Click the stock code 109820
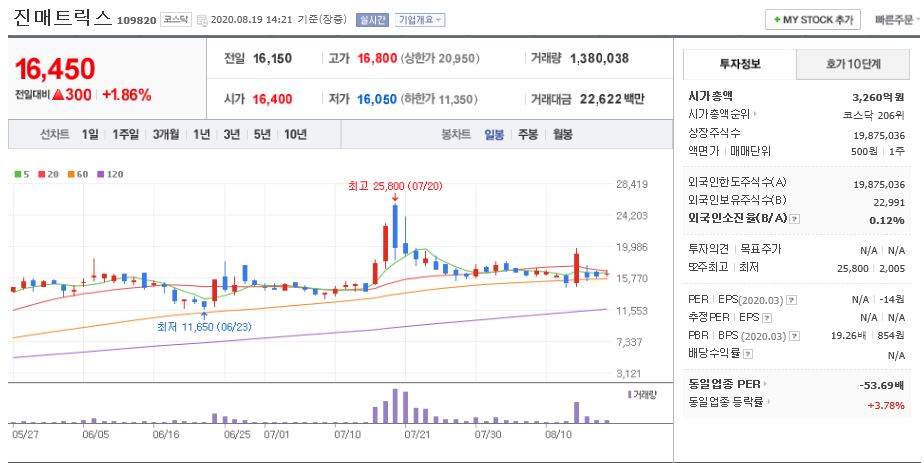 tap(136, 21)
